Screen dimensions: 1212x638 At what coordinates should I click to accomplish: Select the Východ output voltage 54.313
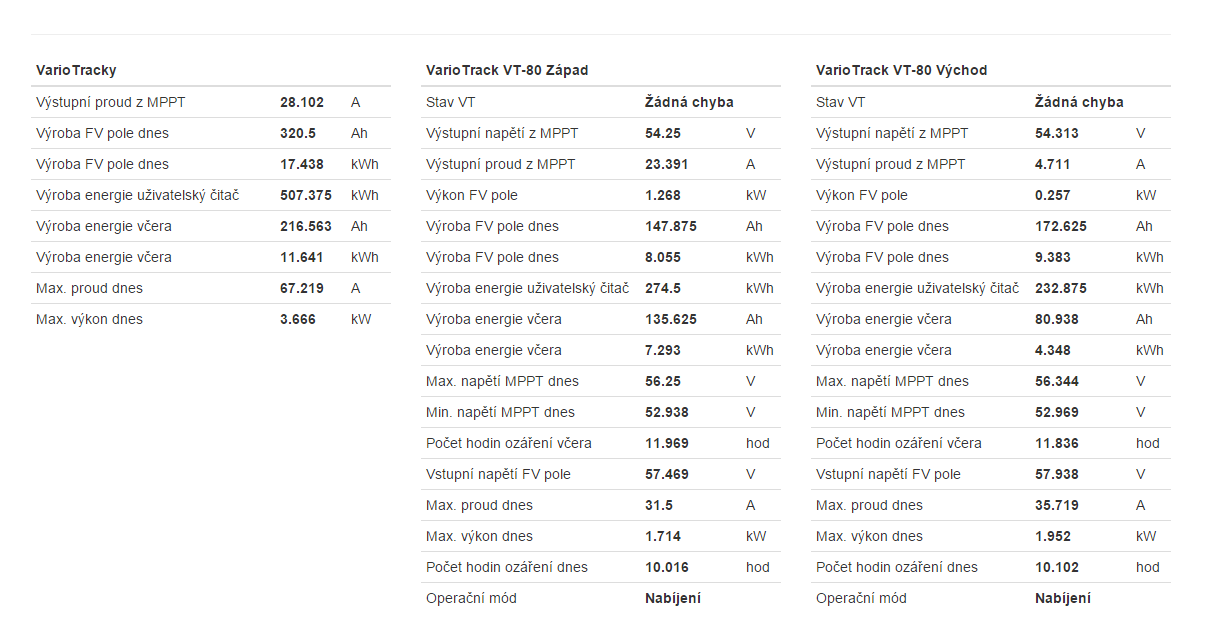click(1057, 133)
